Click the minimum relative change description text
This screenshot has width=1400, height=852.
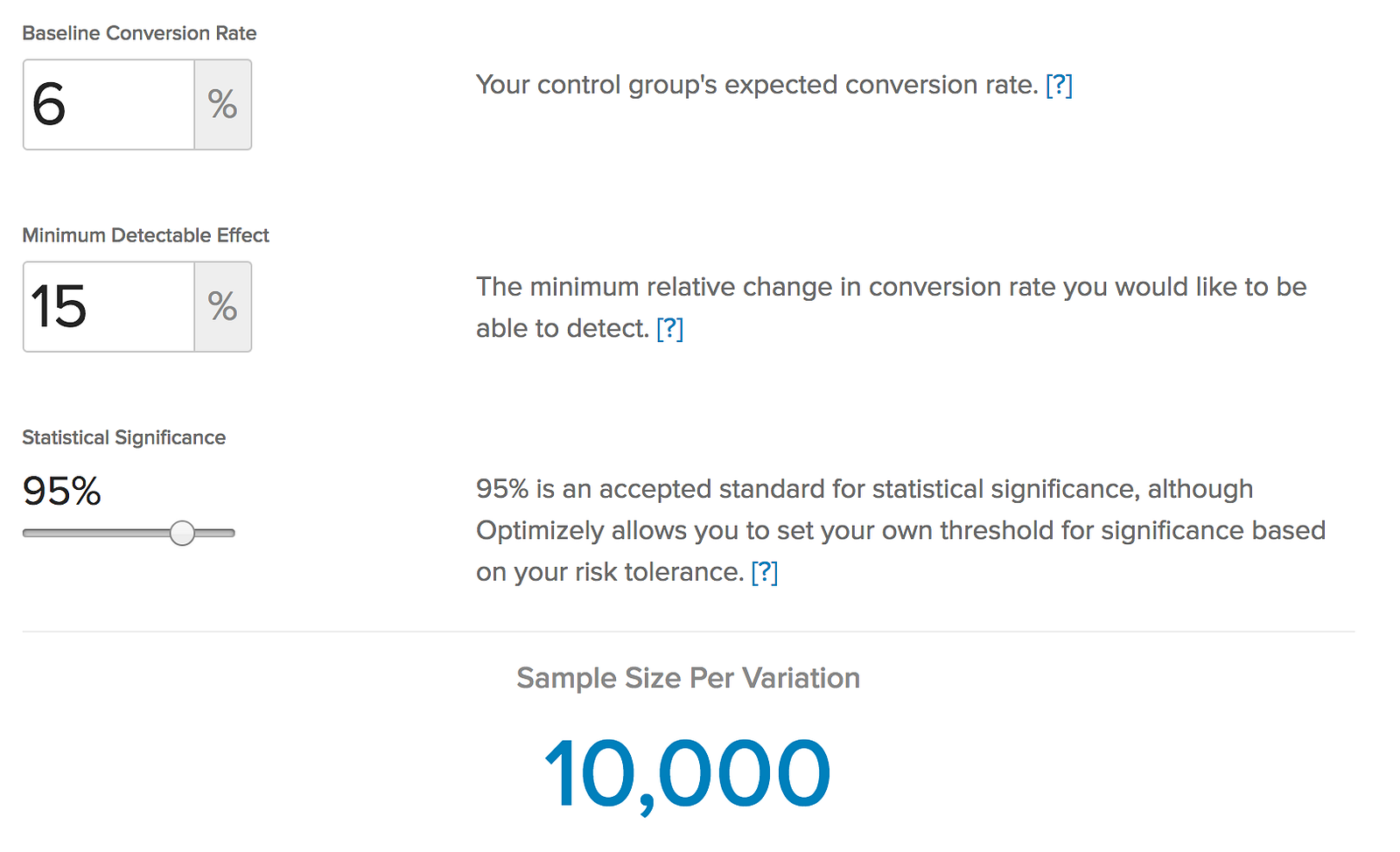891,287
